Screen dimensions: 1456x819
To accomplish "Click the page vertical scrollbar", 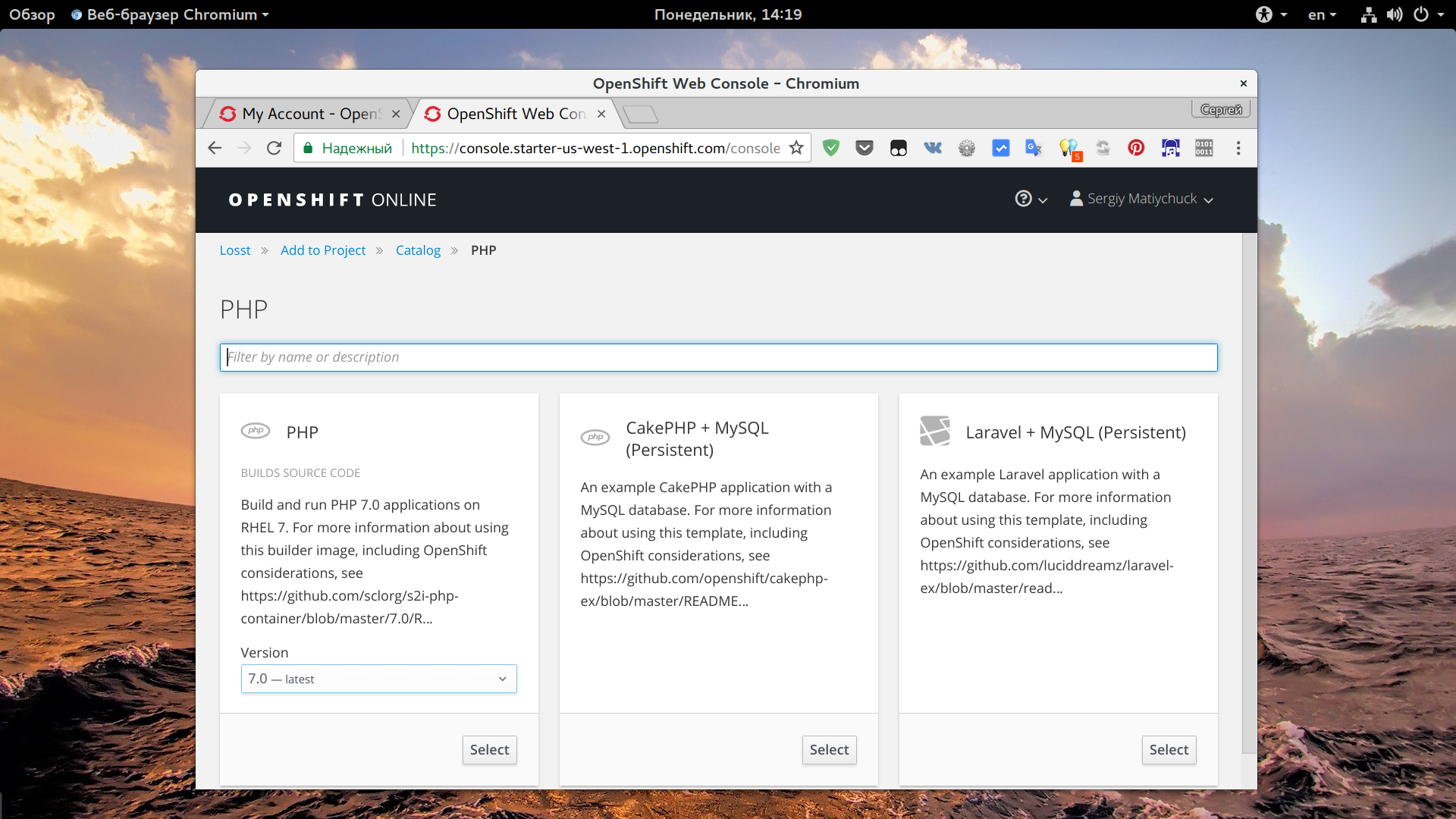I will click(x=1249, y=493).
